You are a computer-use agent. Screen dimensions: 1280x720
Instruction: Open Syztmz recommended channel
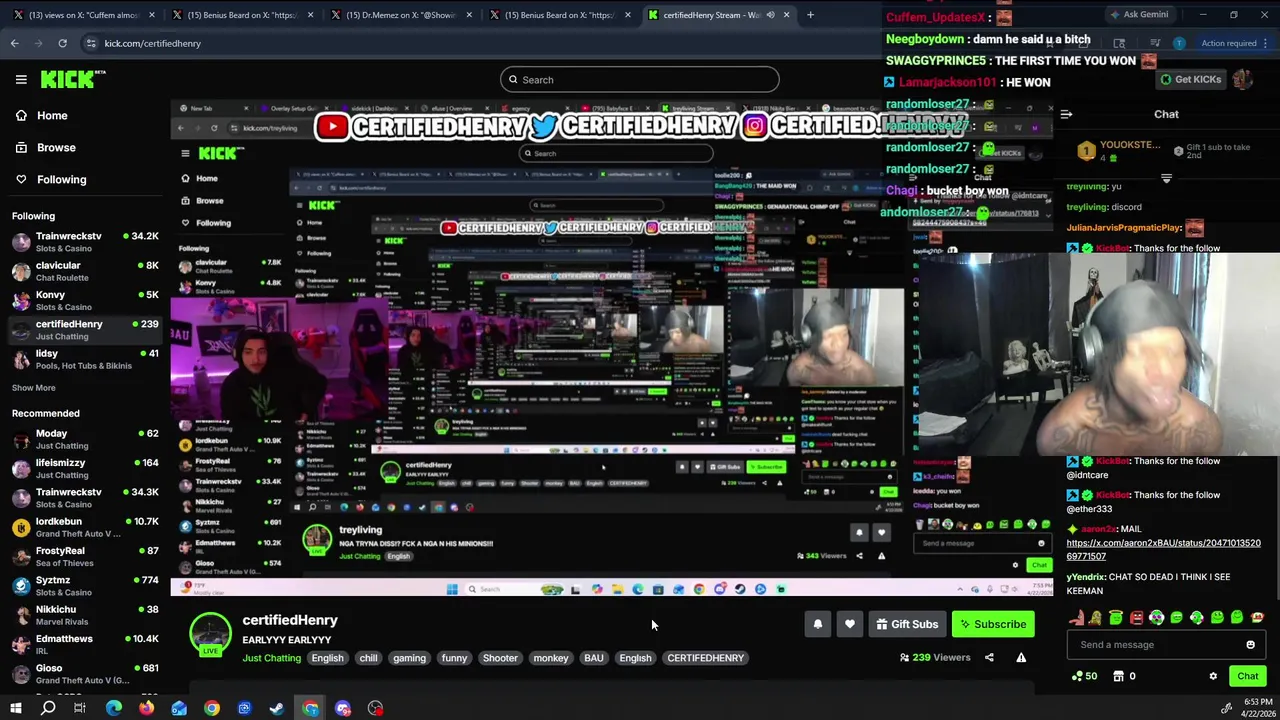[86, 585]
